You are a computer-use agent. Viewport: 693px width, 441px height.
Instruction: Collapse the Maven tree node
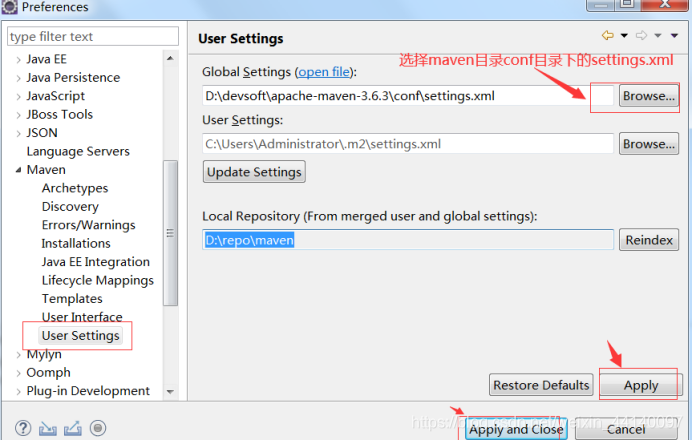[18, 170]
